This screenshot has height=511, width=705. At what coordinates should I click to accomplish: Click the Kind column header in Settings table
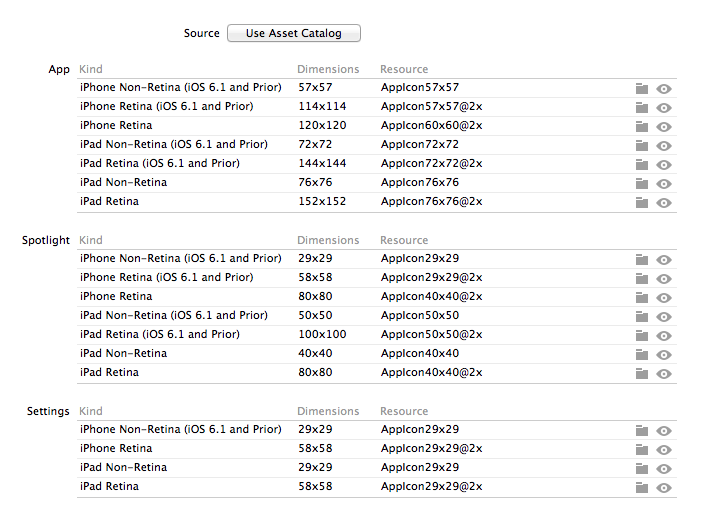[x=91, y=411]
